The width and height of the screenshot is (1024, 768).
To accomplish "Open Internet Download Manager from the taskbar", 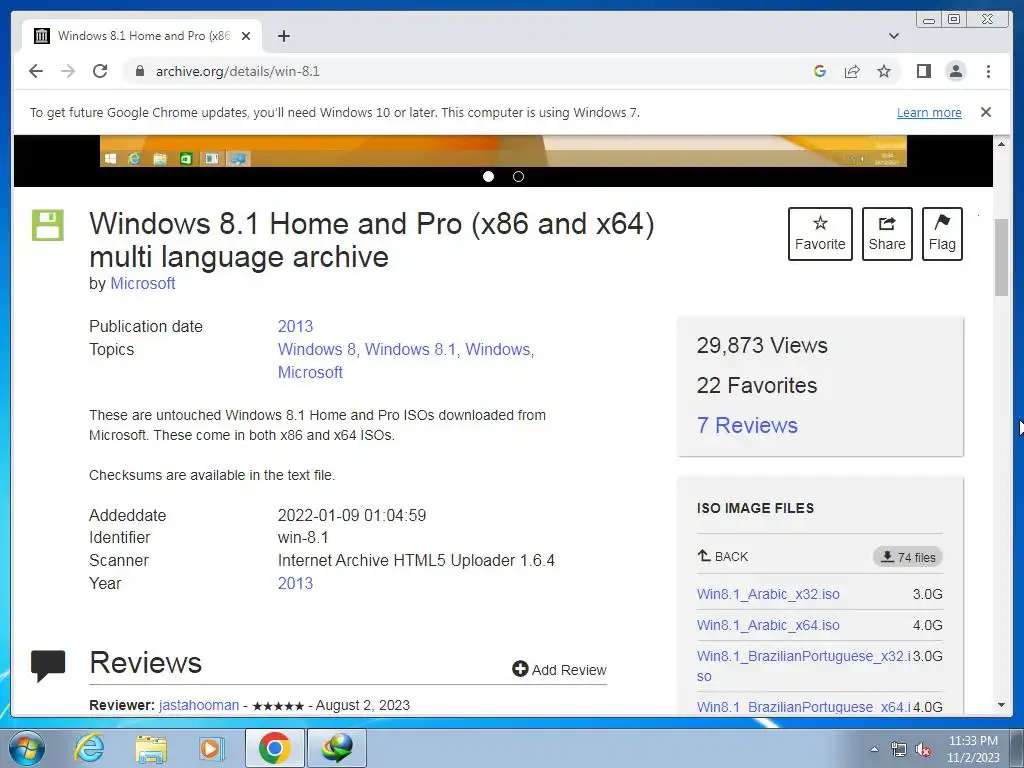I will (337, 748).
